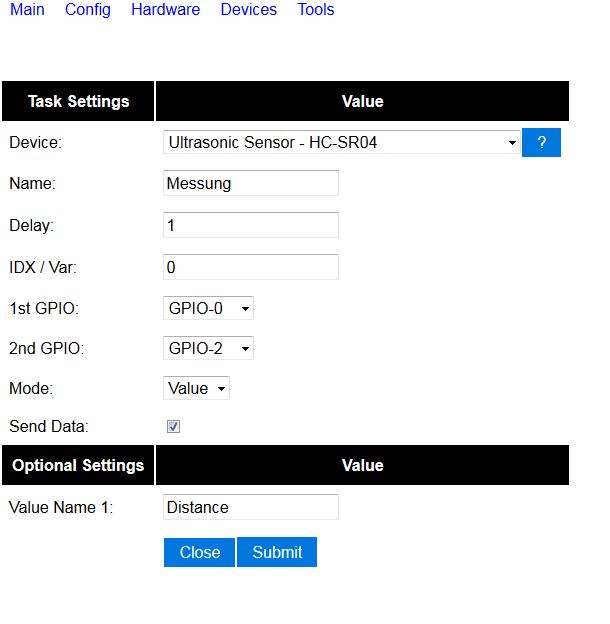Image resolution: width=610 pixels, height=624 pixels.
Task: Click the Device: label
Action: 35,142
